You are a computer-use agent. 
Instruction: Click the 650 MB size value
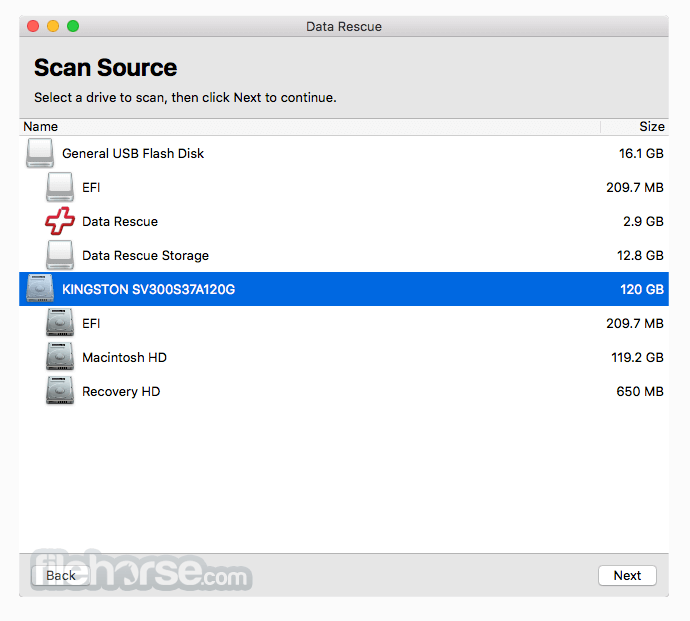[x=640, y=391]
